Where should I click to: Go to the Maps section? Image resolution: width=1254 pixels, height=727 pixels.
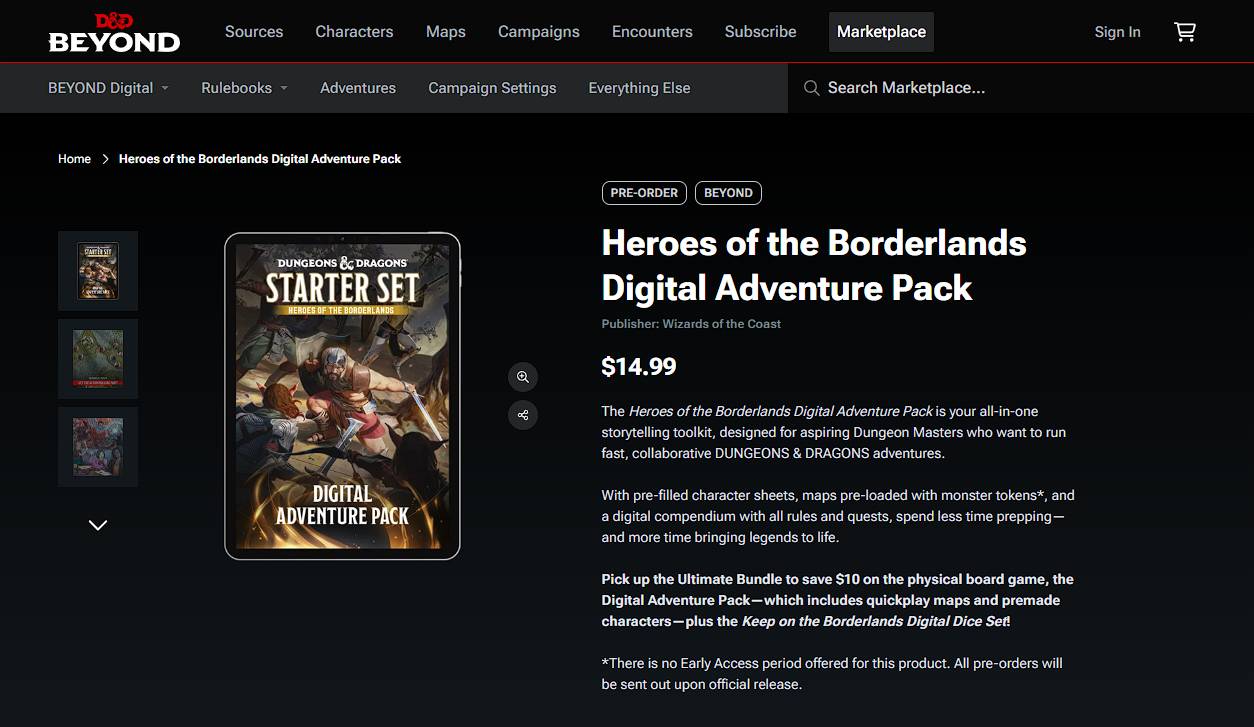tap(445, 32)
